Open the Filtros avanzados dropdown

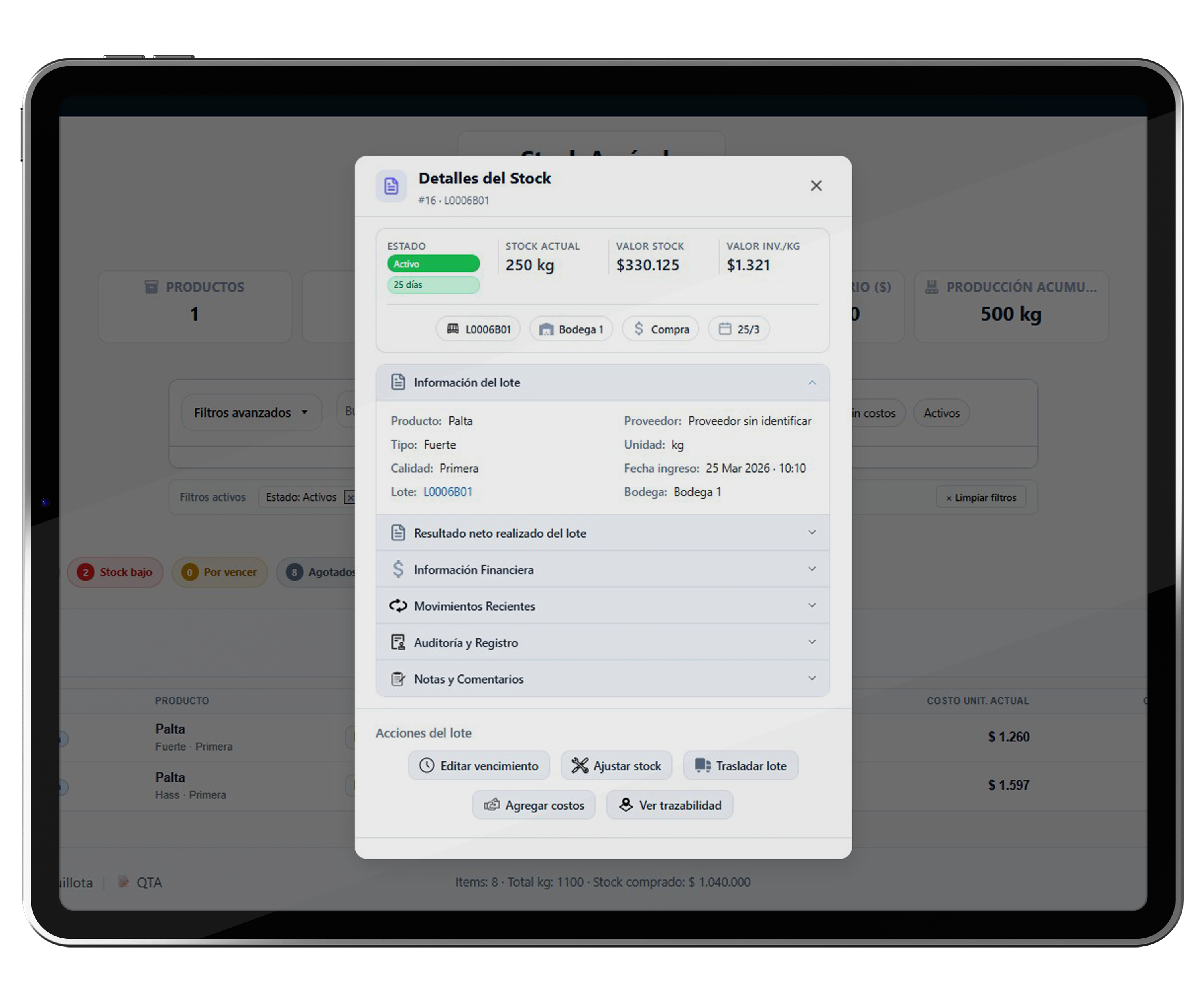click(x=250, y=413)
